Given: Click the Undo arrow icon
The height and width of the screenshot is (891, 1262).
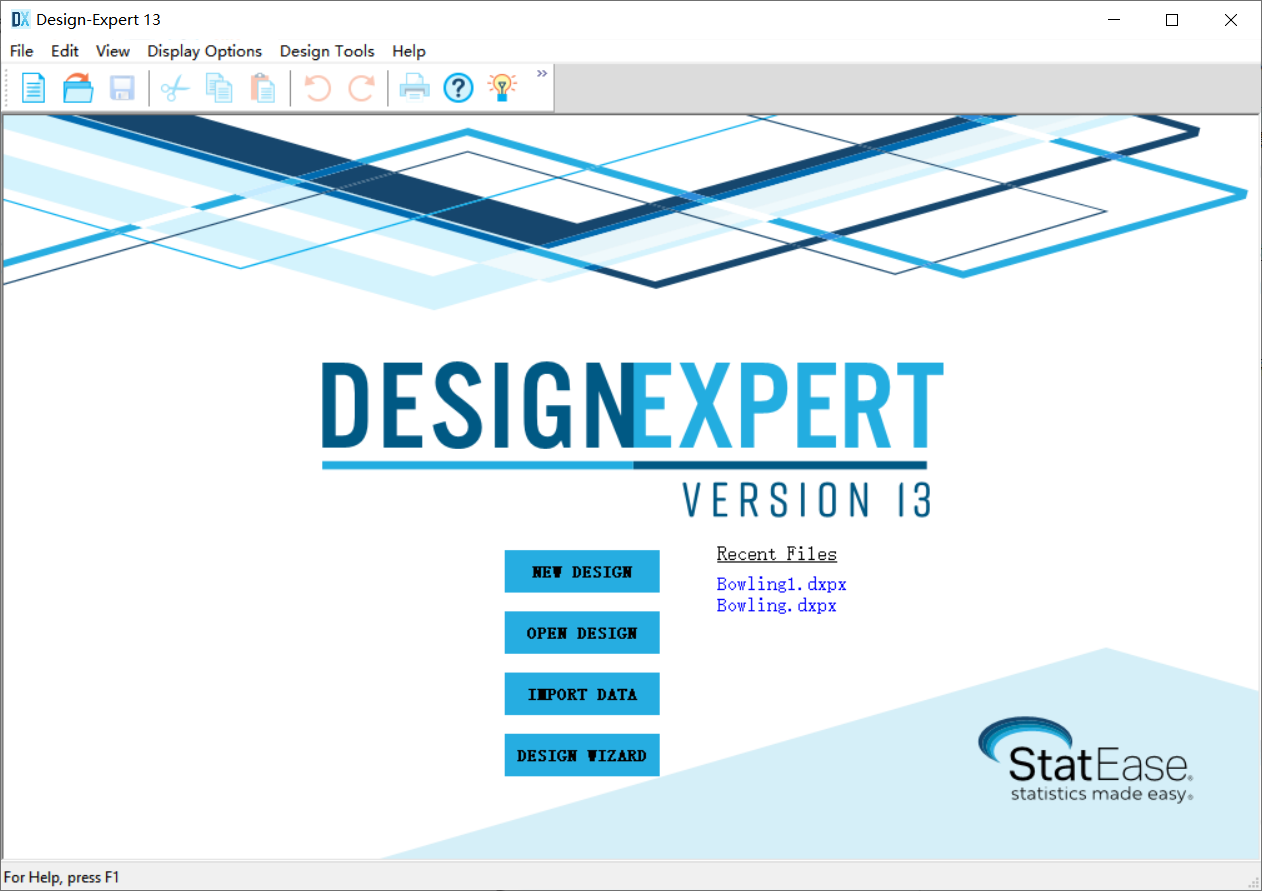Looking at the screenshot, I should [x=317, y=88].
